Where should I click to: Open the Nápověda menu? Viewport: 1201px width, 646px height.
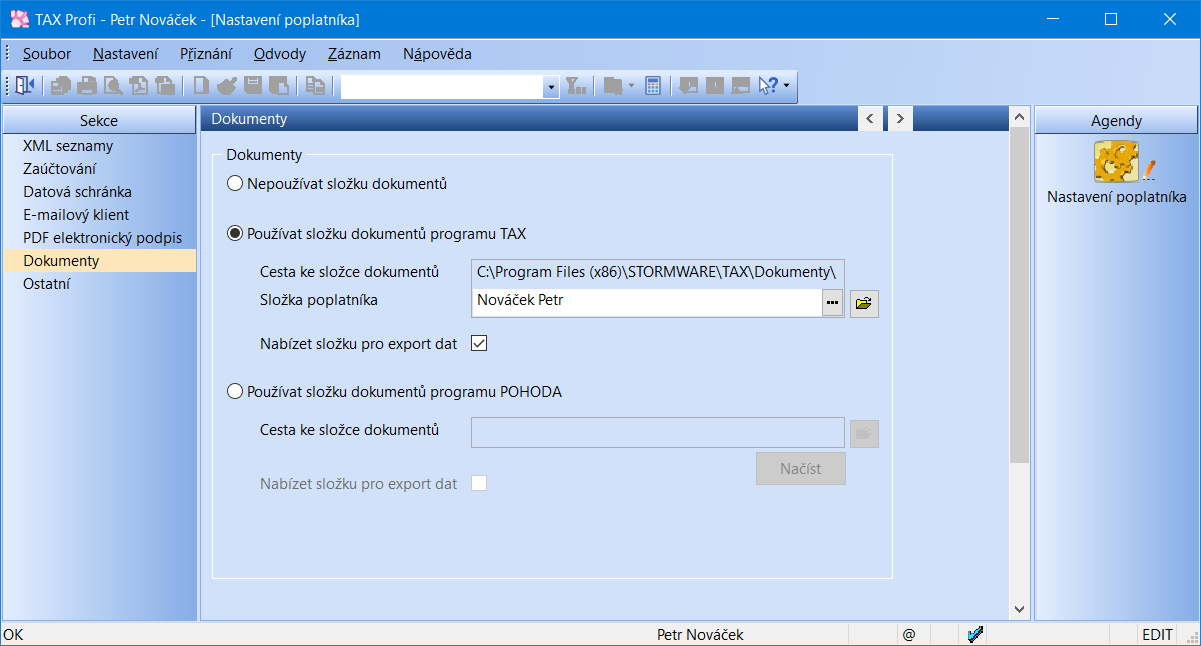(x=437, y=54)
